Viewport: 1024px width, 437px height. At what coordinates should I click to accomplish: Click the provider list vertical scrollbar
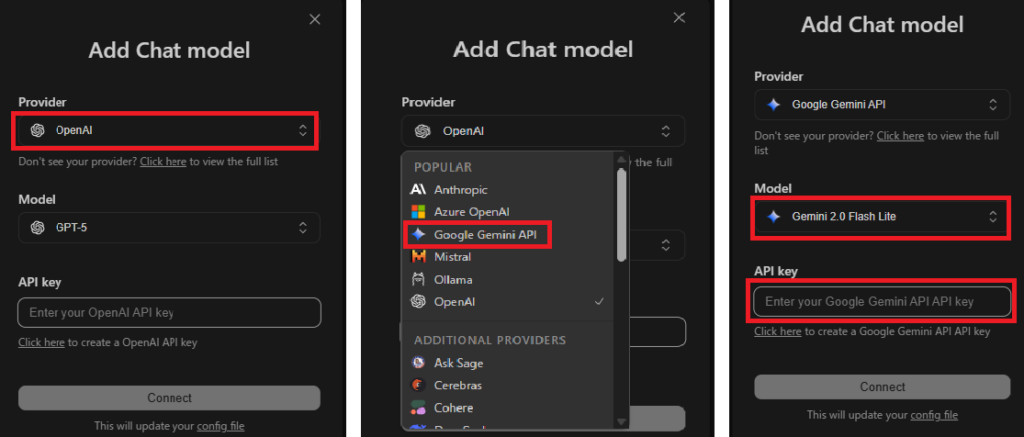pyautogui.click(x=621, y=210)
